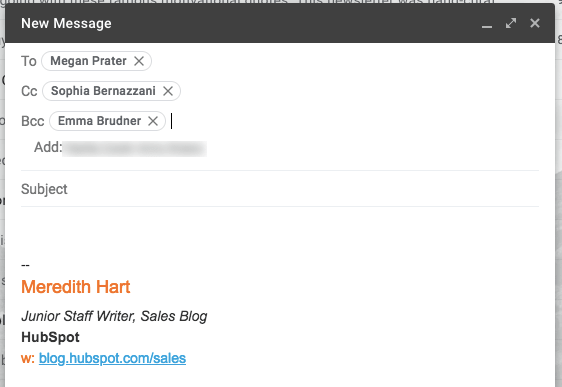
Task: Click in the empty message body area
Action: click(280, 231)
